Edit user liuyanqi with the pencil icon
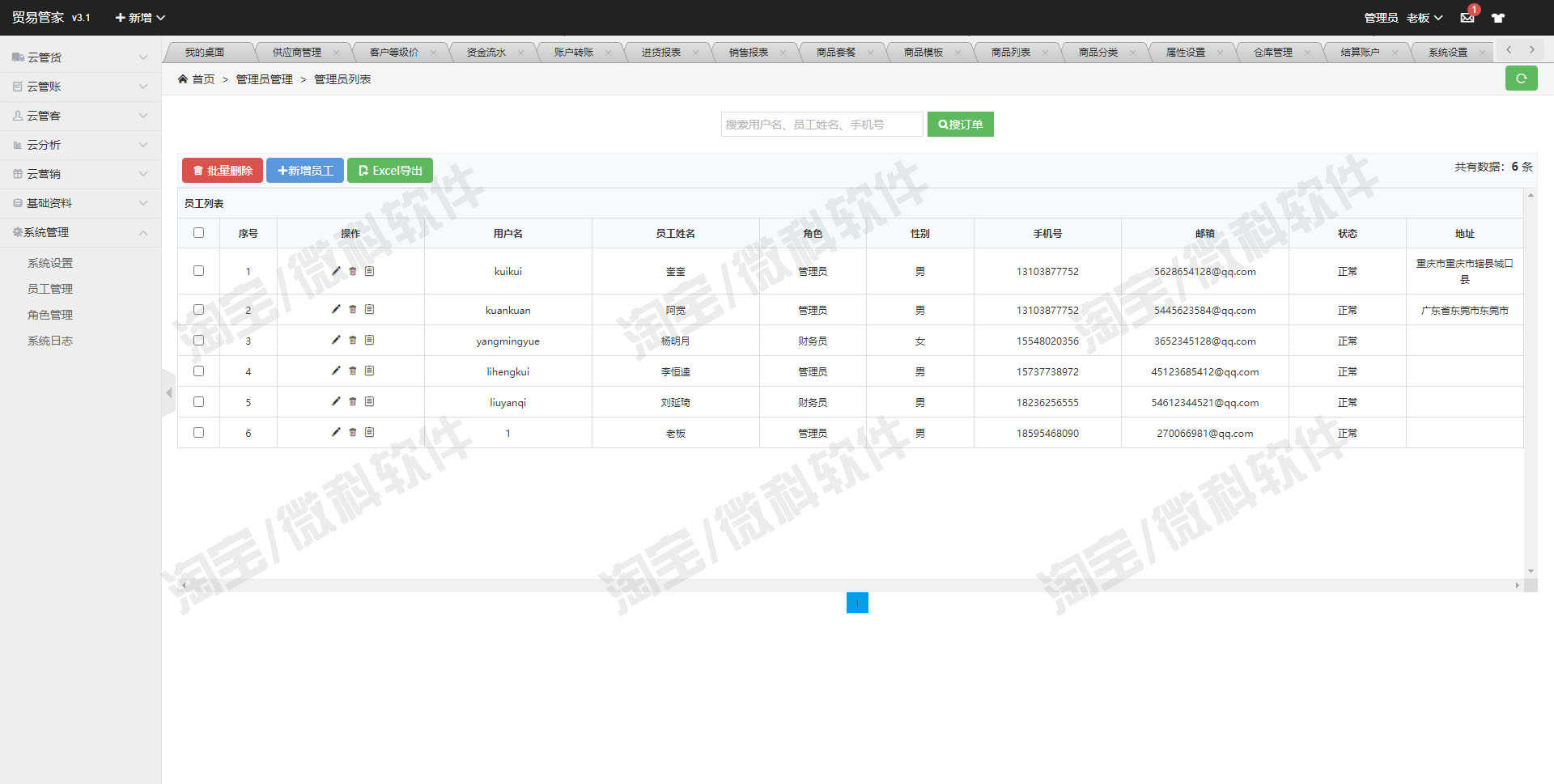1554x784 pixels. [336, 401]
